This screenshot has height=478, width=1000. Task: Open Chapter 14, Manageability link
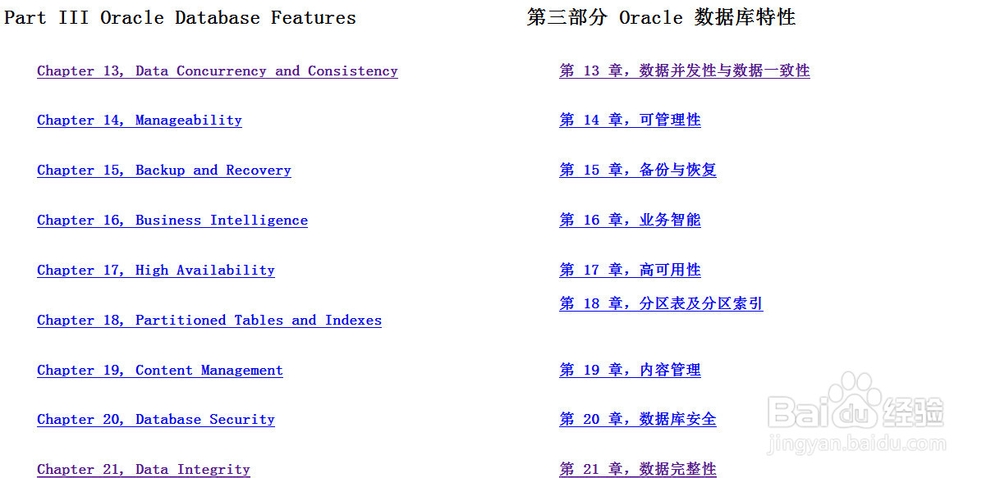pyautogui.click(x=140, y=120)
